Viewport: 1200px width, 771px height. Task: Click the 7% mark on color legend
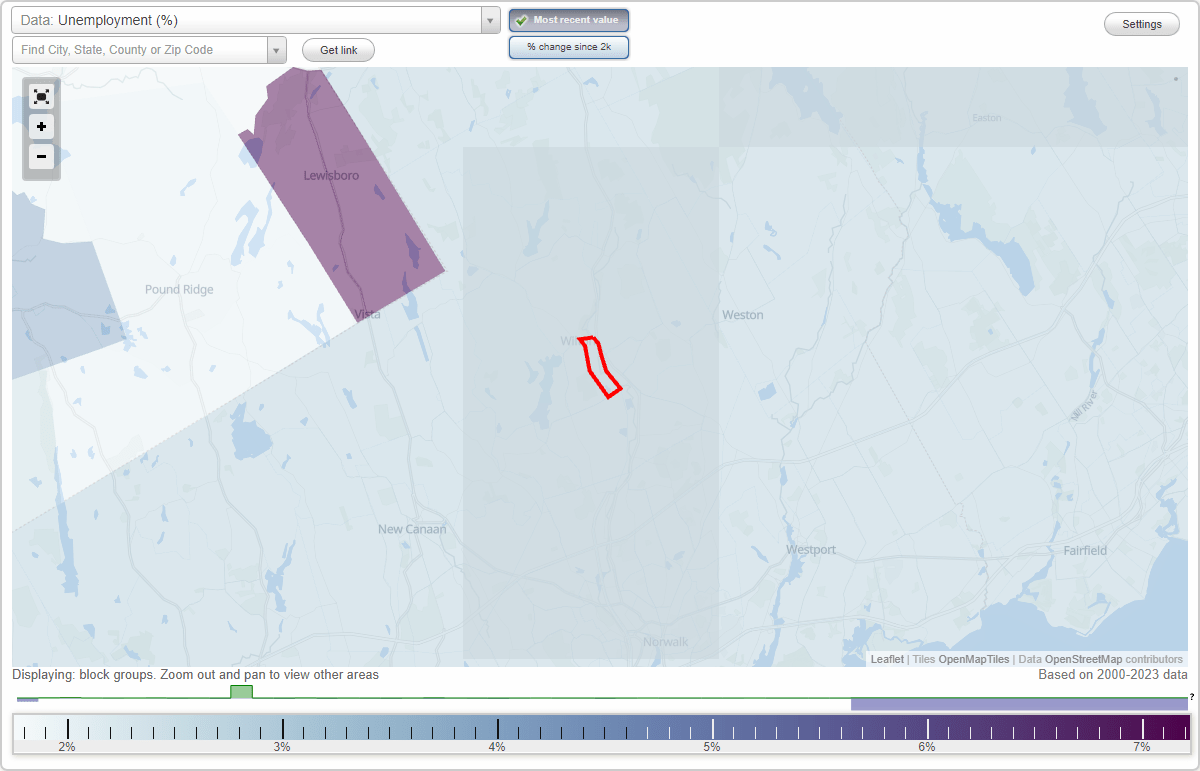[x=1142, y=746]
